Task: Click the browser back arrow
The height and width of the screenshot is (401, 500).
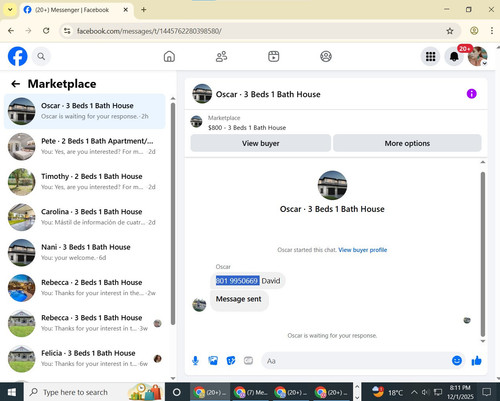Action: pyautogui.click(x=11, y=31)
